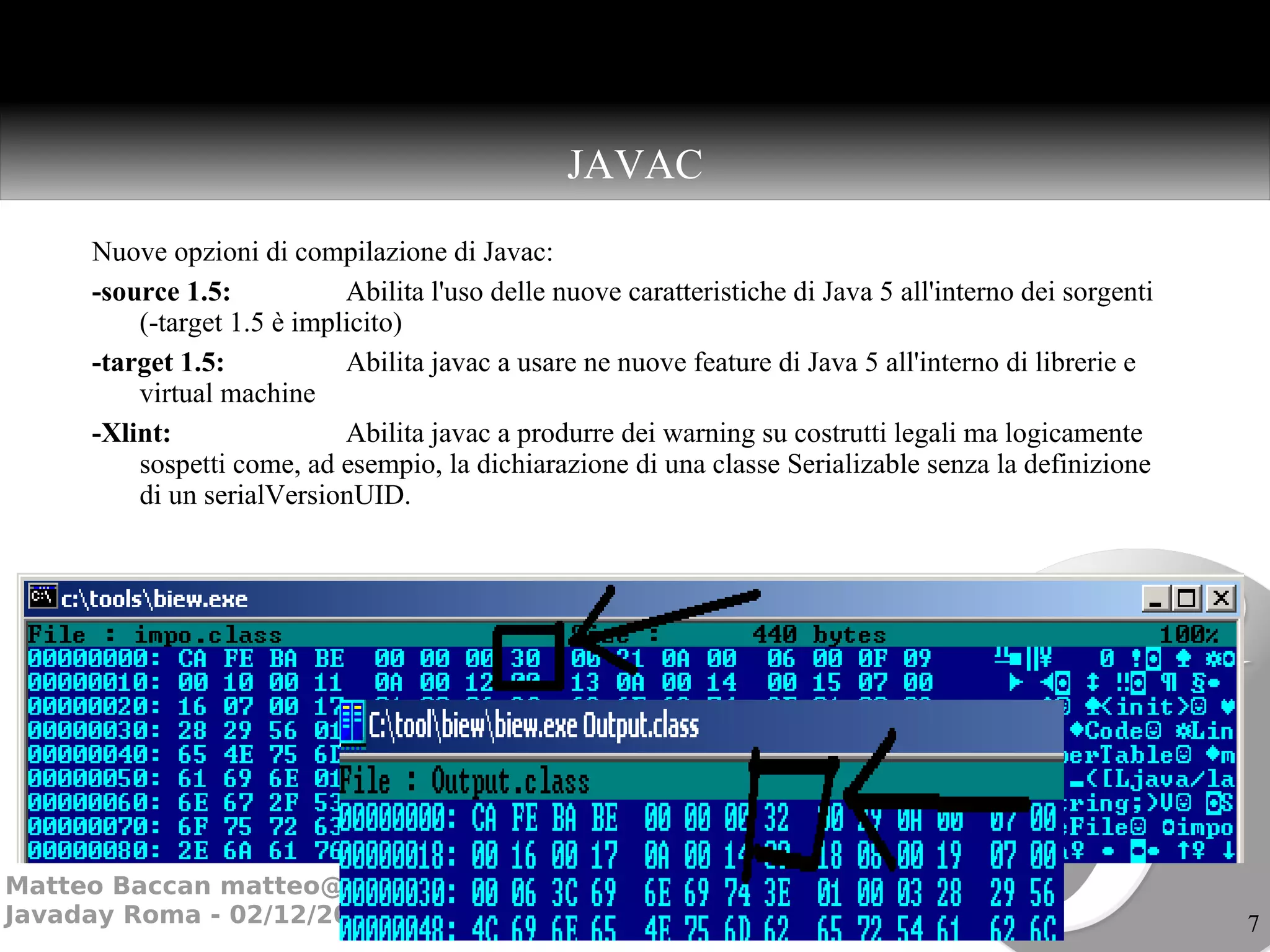The image size is (1270, 952).
Task: Click address 00000040: in impo.class window
Action: (x=94, y=755)
